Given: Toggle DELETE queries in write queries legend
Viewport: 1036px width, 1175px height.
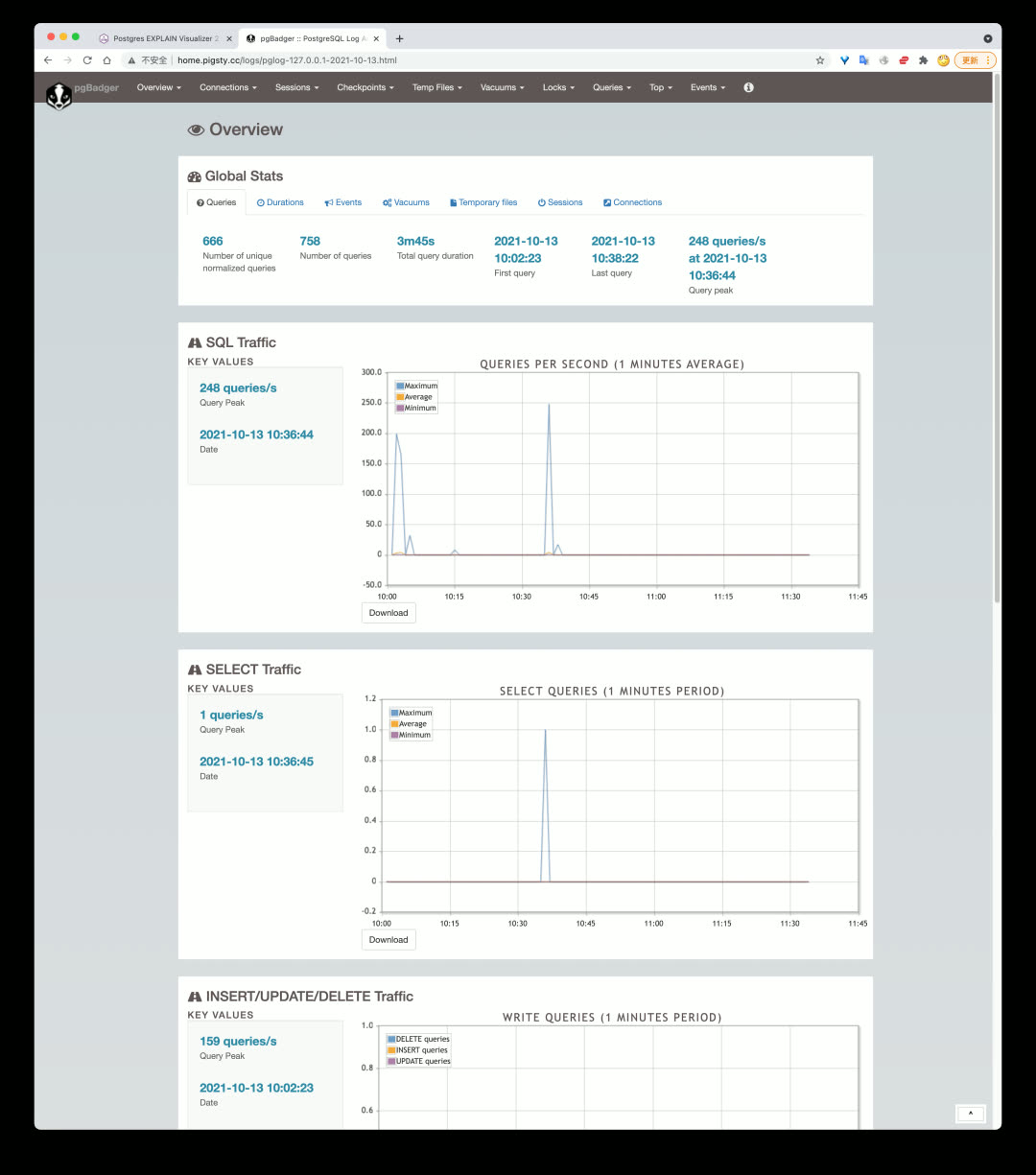Looking at the screenshot, I should point(422,1039).
